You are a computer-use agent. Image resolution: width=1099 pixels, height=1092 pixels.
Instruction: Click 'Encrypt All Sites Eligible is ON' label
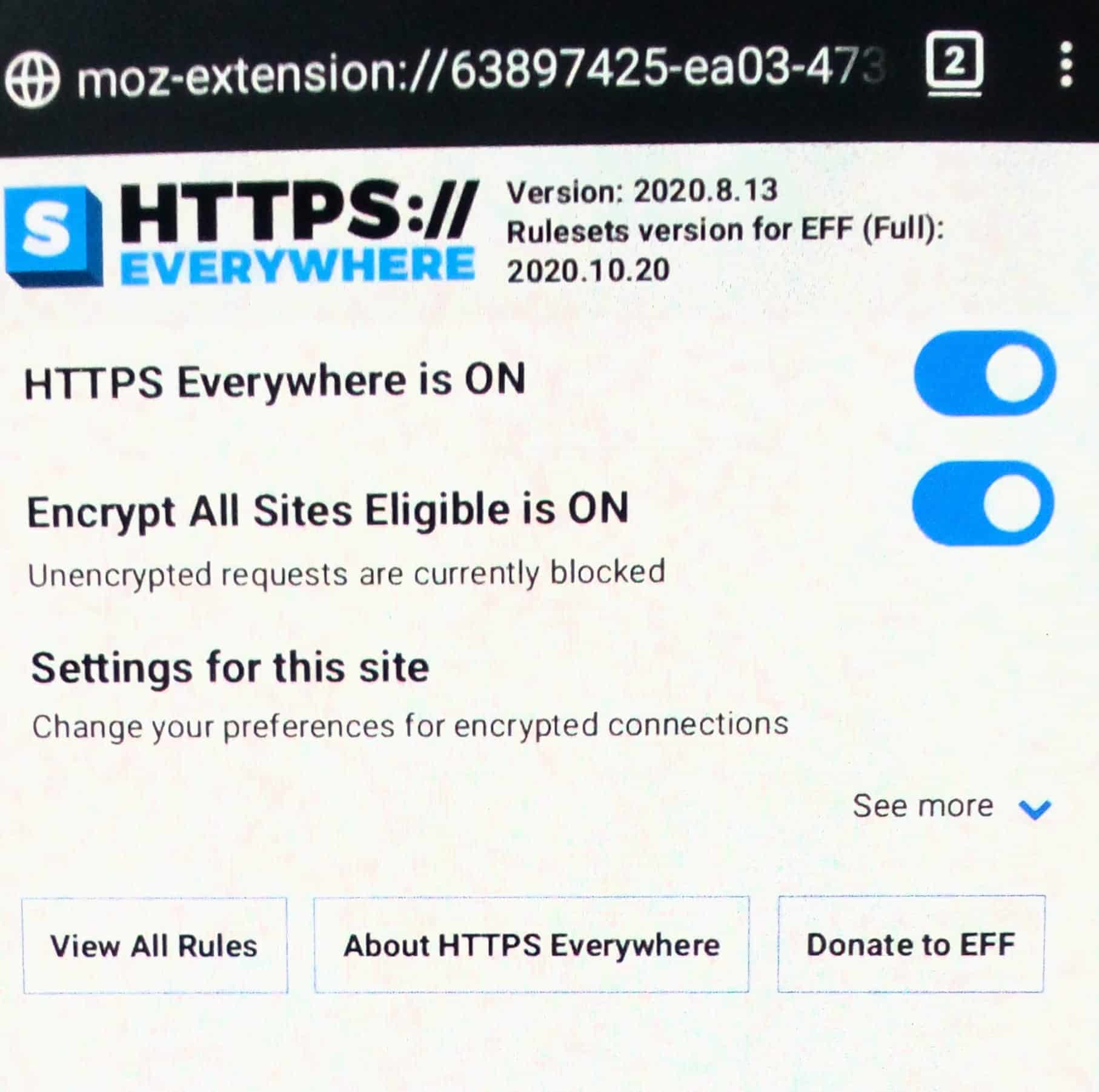(x=328, y=511)
